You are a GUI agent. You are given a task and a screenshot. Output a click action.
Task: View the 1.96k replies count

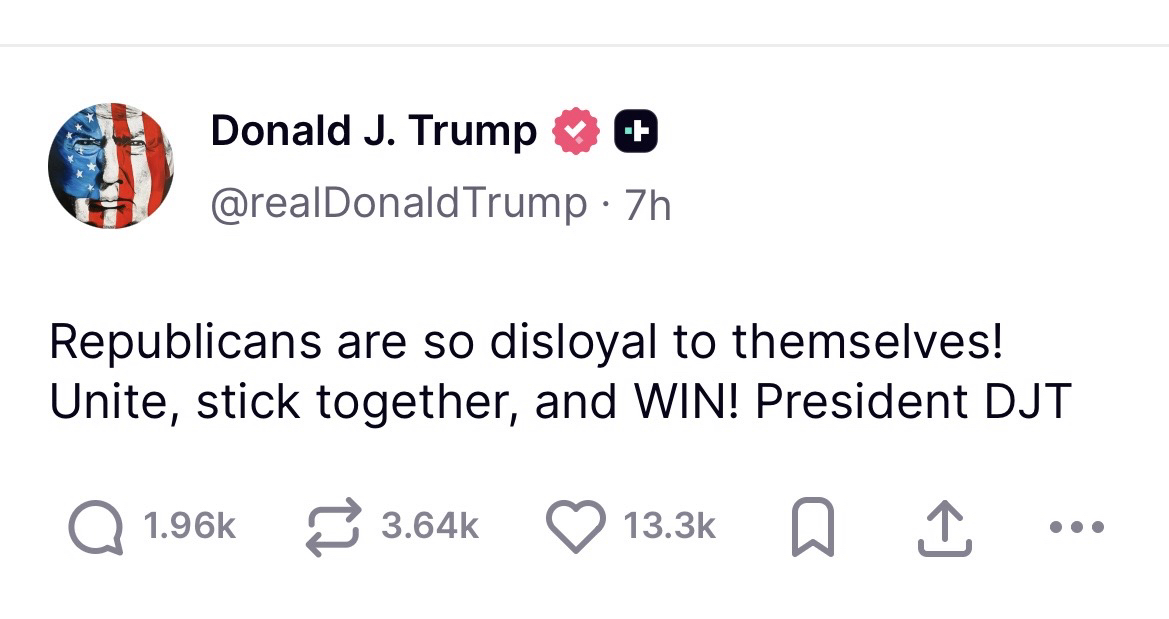coord(189,527)
